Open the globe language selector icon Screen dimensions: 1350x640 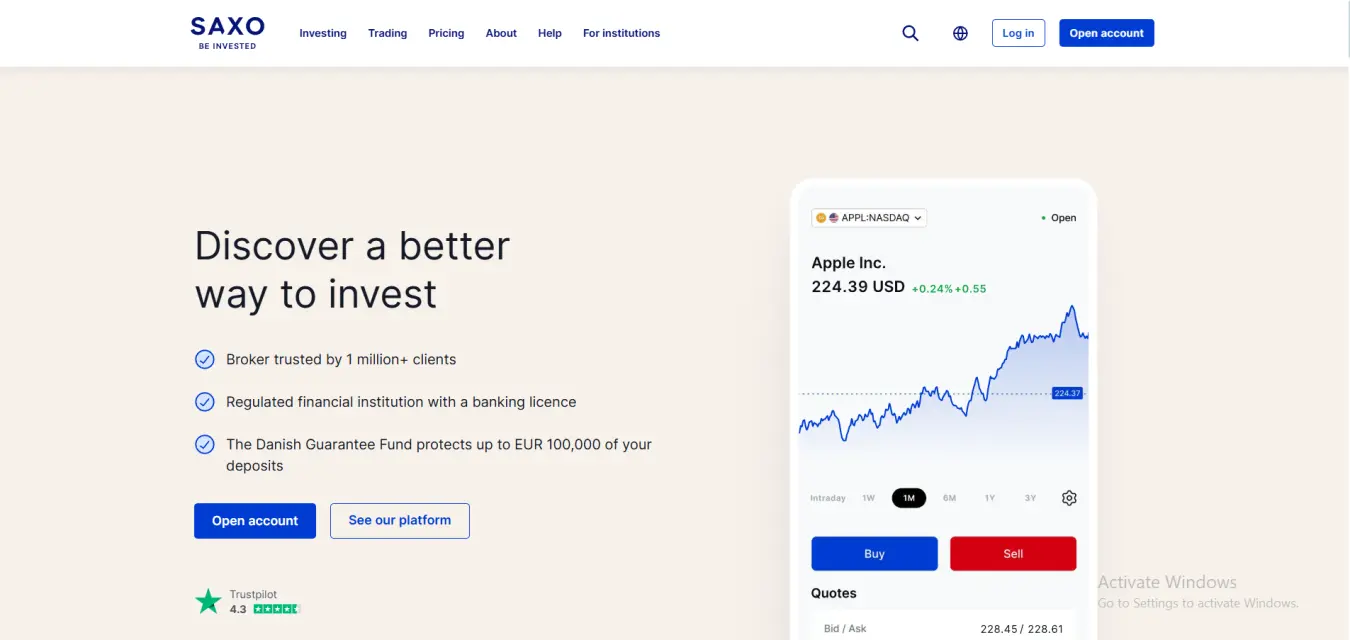[x=960, y=33]
